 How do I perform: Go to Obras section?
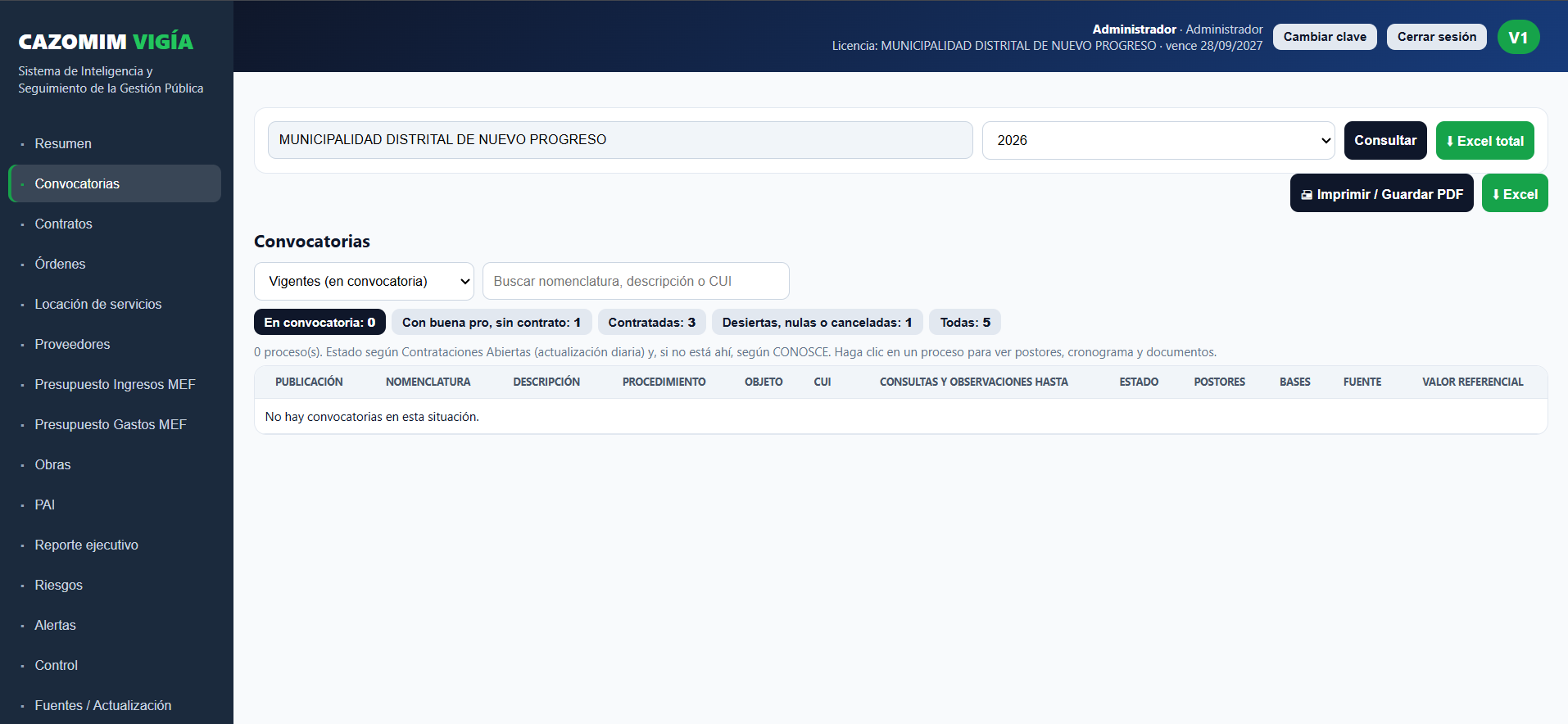click(x=115, y=464)
